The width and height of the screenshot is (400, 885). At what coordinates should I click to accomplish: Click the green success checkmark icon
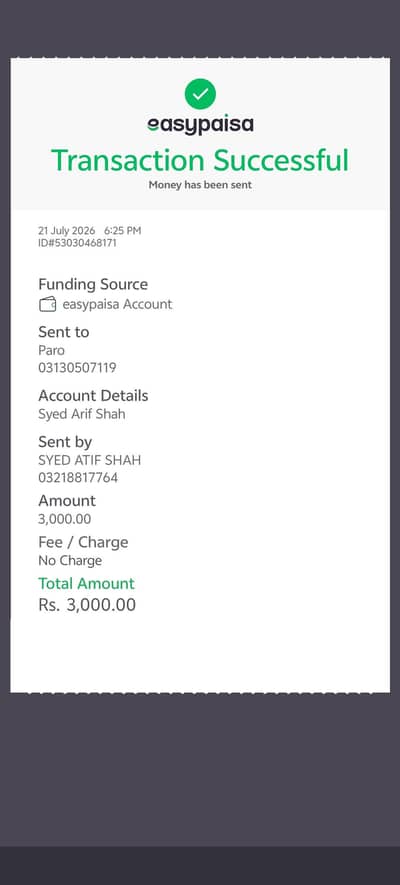tap(200, 94)
